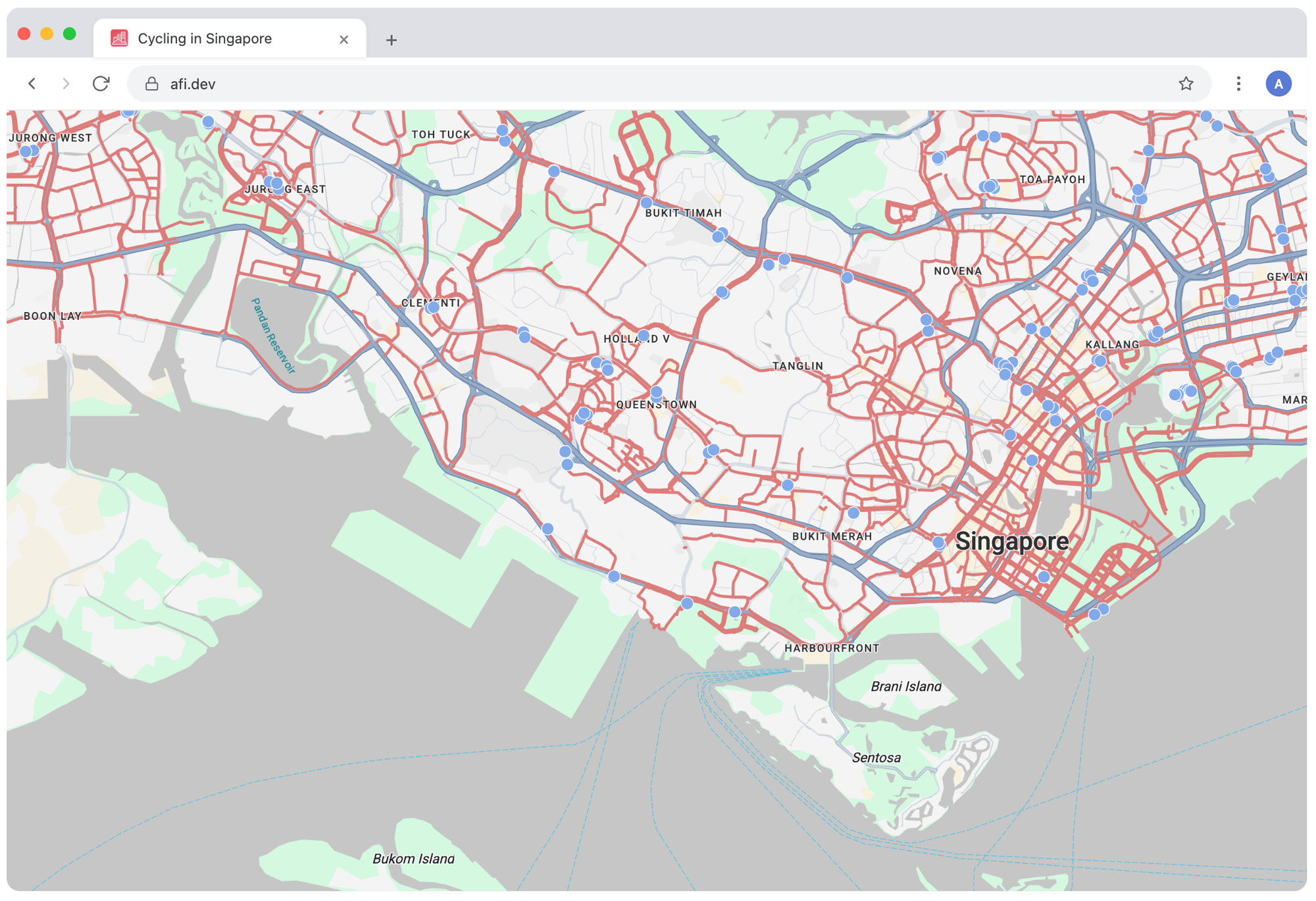The image size is (1316, 901).
Task: Open the profile avatar labeled A
Action: click(x=1278, y=84)
